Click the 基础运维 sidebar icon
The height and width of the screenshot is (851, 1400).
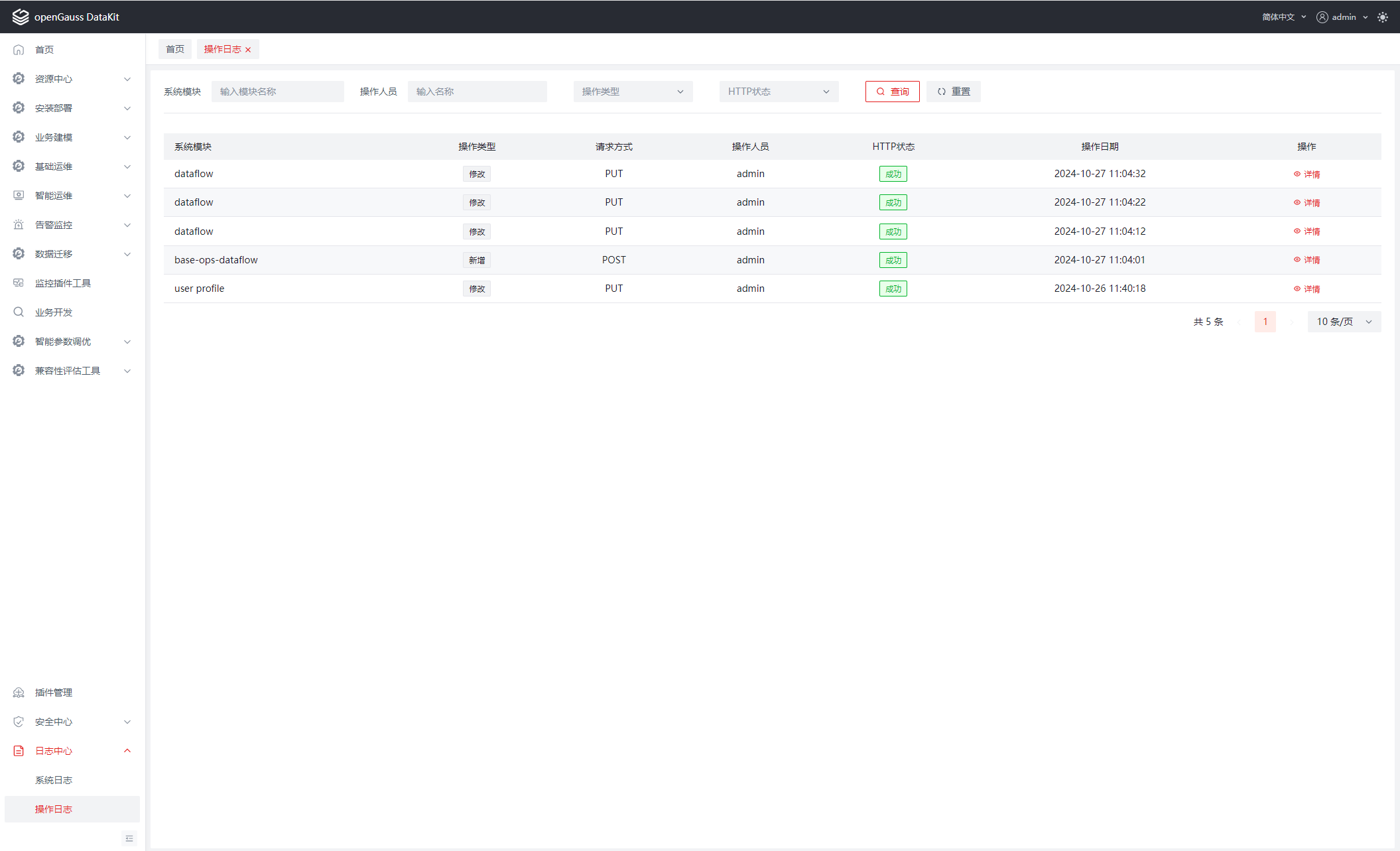19,166
